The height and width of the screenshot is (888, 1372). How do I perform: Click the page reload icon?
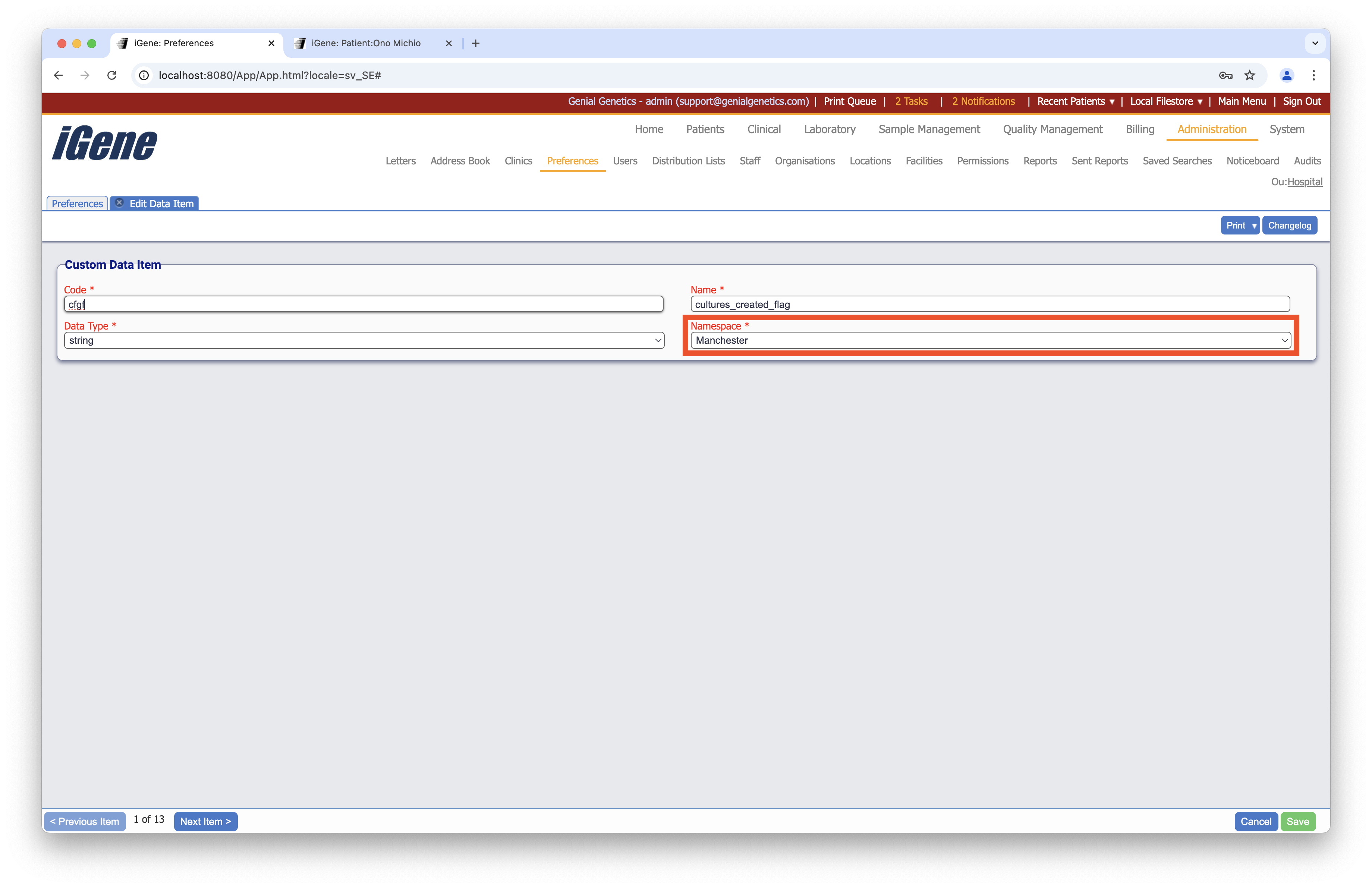coord(112,75)
